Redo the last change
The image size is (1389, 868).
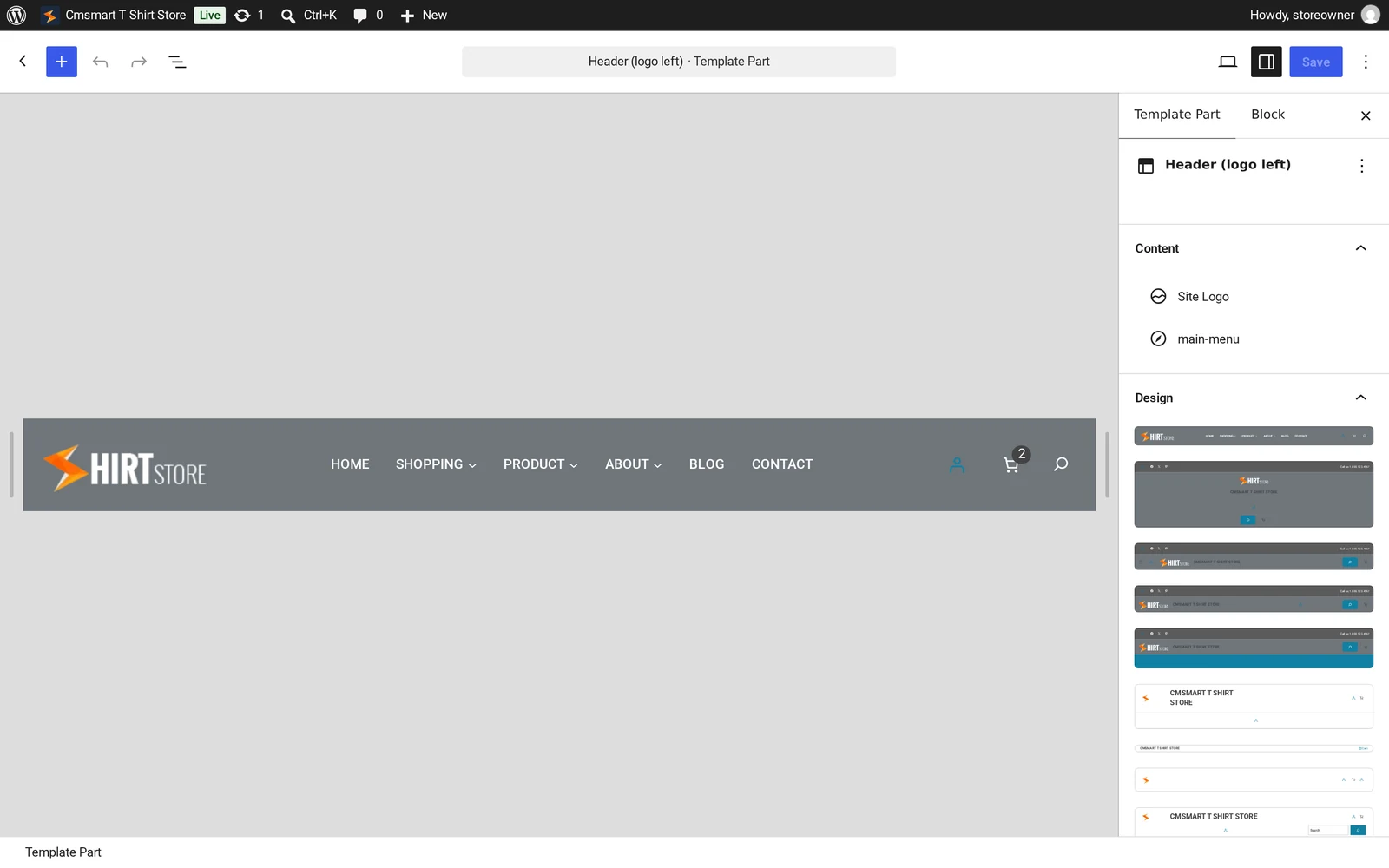pyautogui.click(x=139, y=62)
